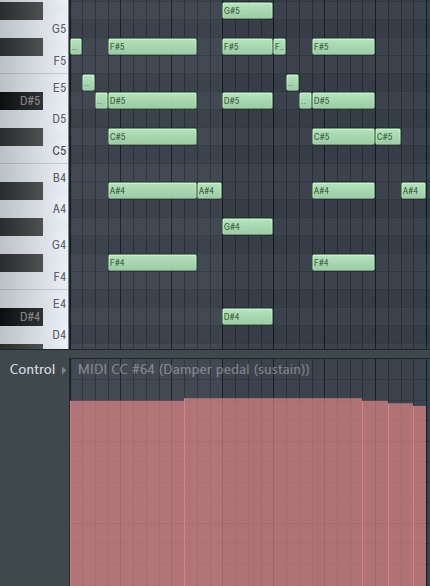This screenshot has height=586, width=430.
Task: Select the D#4 note in piano roll
Action: click(247, 317)
